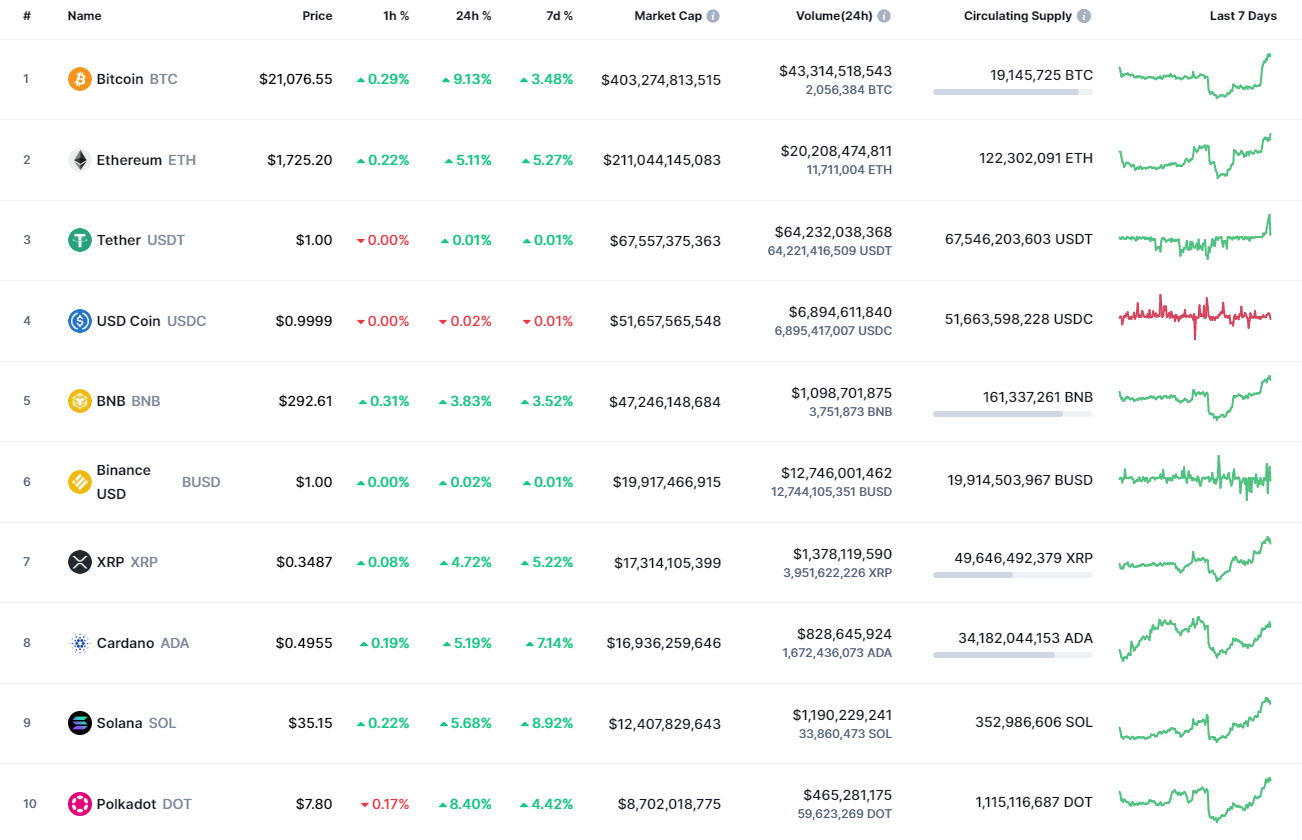Image resolution: width=1302 pixels, height=840 pixels.
Task: Open the Ethereum coin page
Action: point(130,159)
